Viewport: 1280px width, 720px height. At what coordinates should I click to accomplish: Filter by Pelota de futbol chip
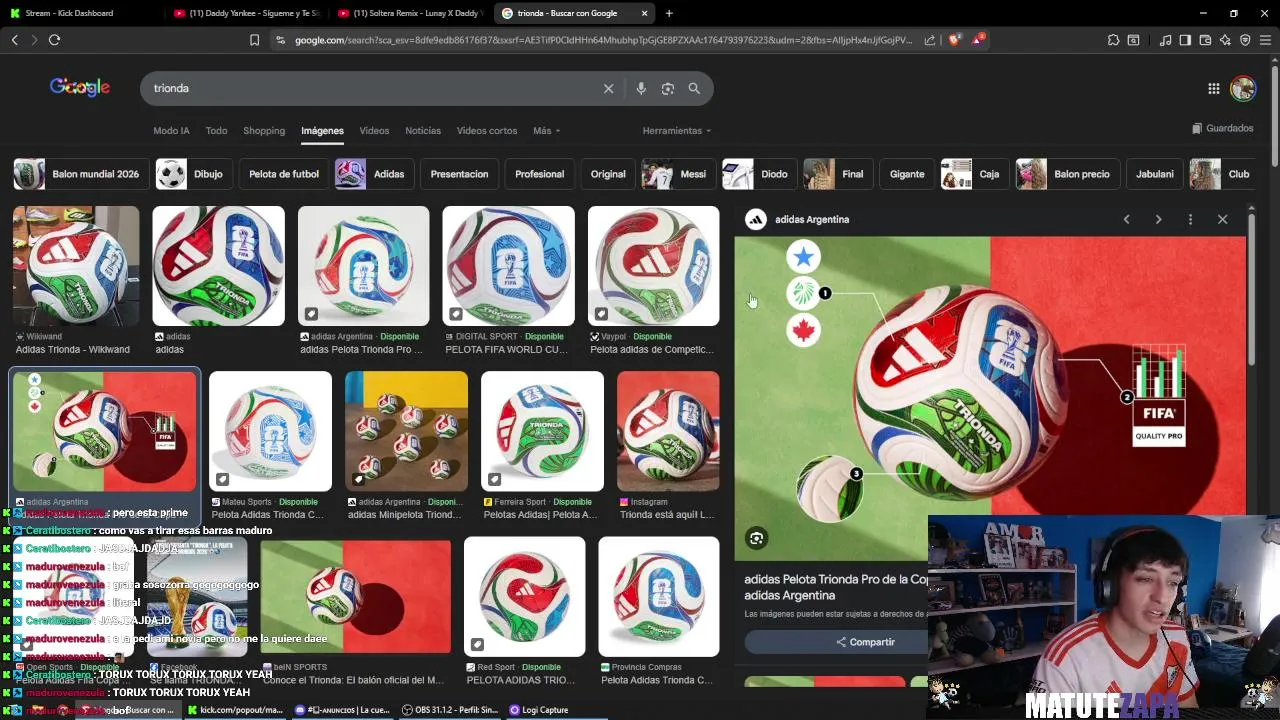284,174
